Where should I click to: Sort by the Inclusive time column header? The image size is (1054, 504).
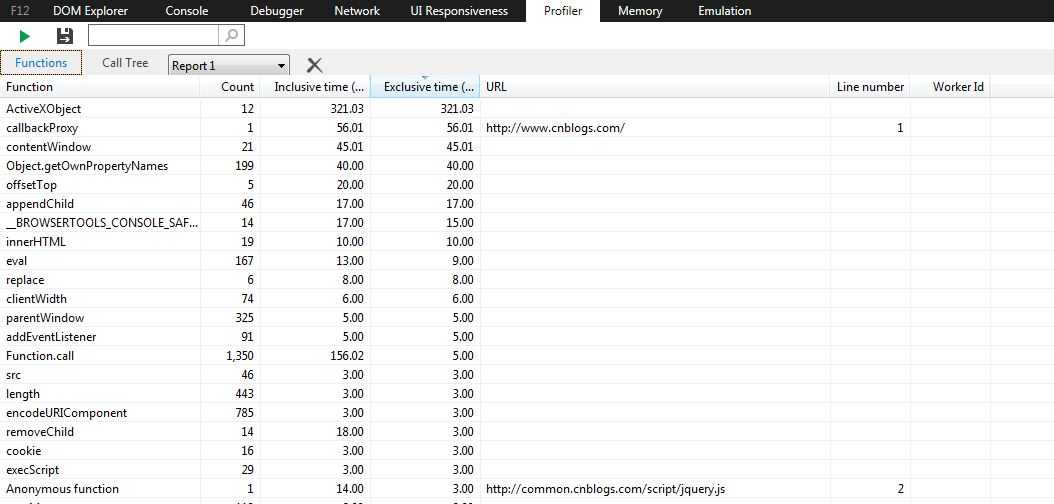tap(315, 87)
